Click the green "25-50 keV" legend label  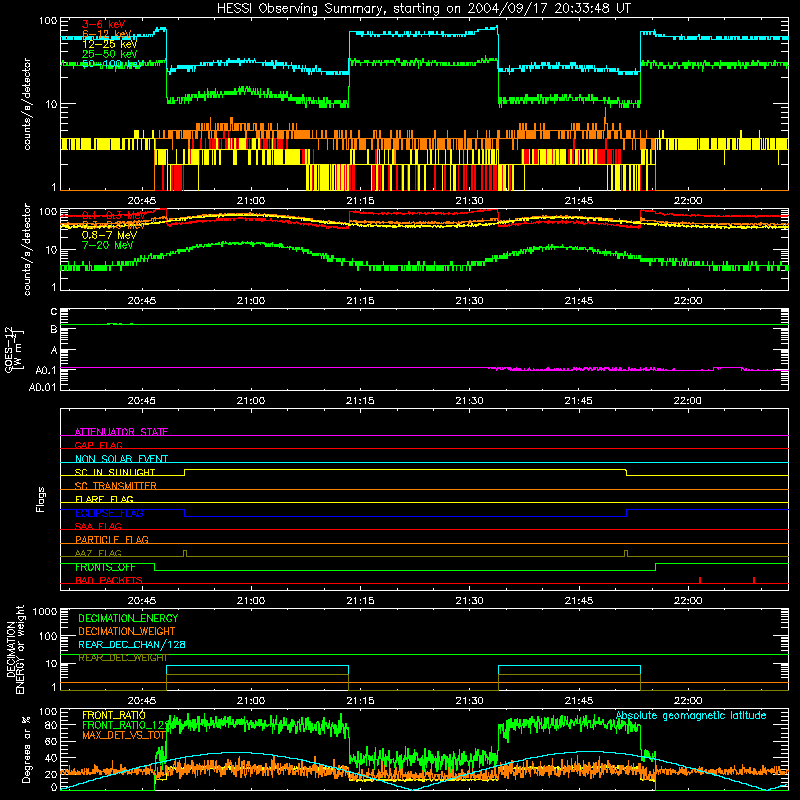tap(109, 54)
